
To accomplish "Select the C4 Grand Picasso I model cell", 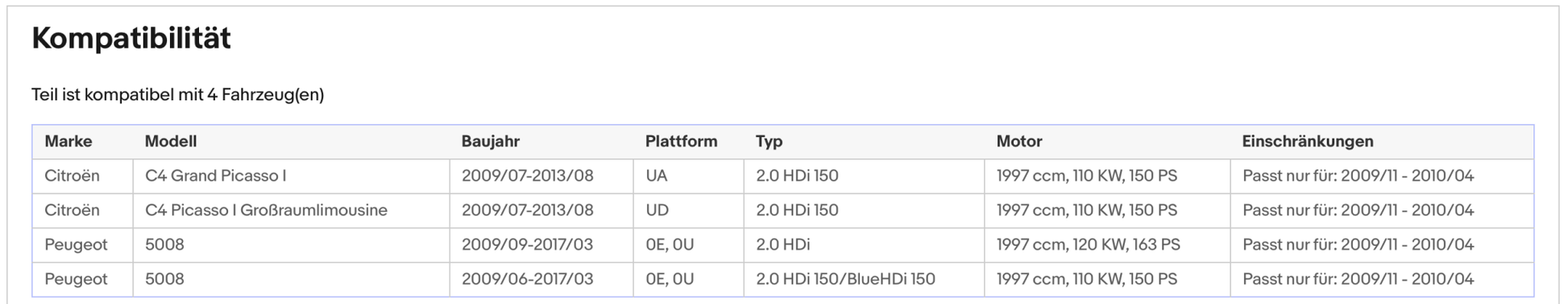I will (291, 176).
